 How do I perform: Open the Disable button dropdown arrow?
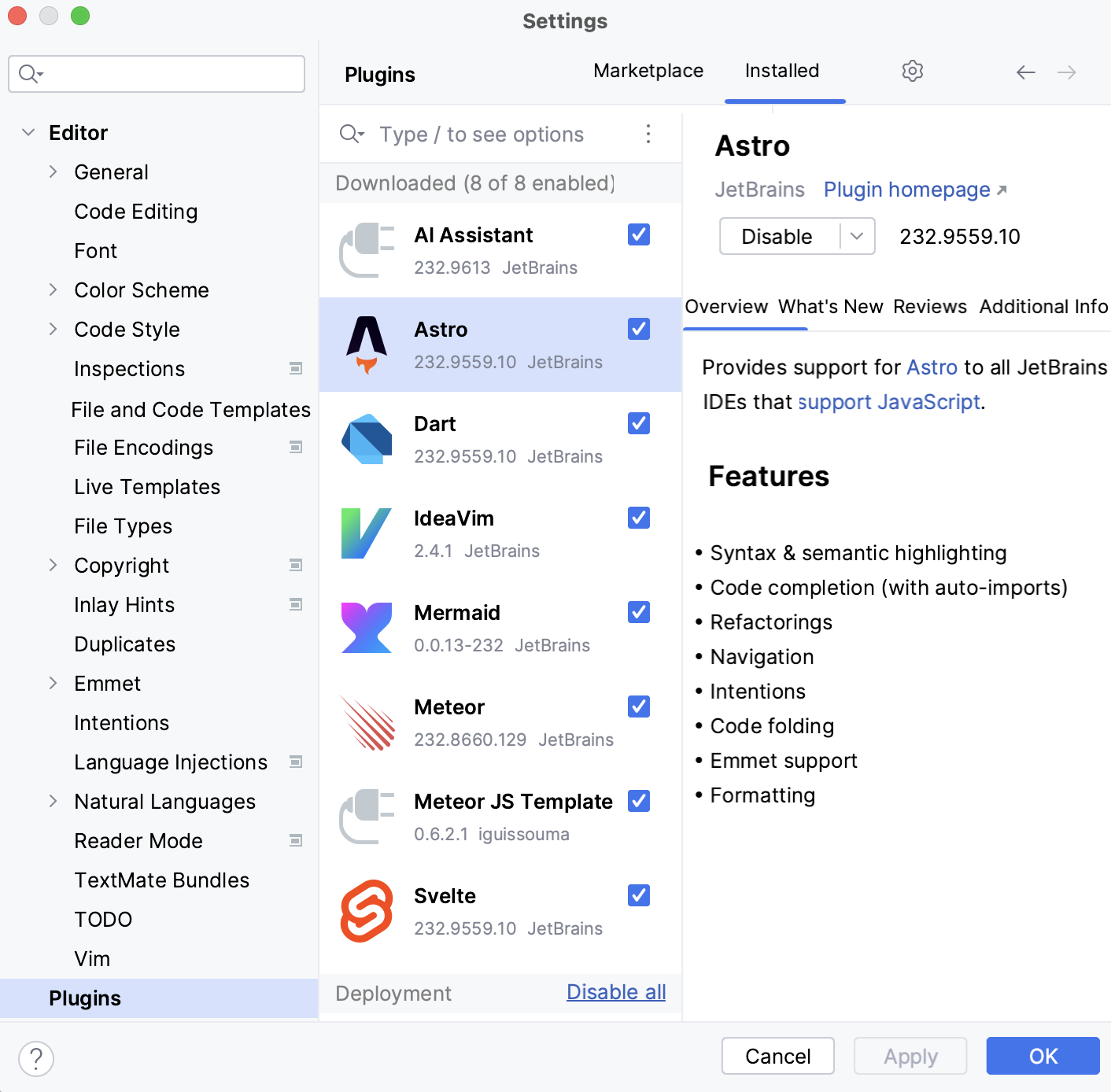coord(858,236)
